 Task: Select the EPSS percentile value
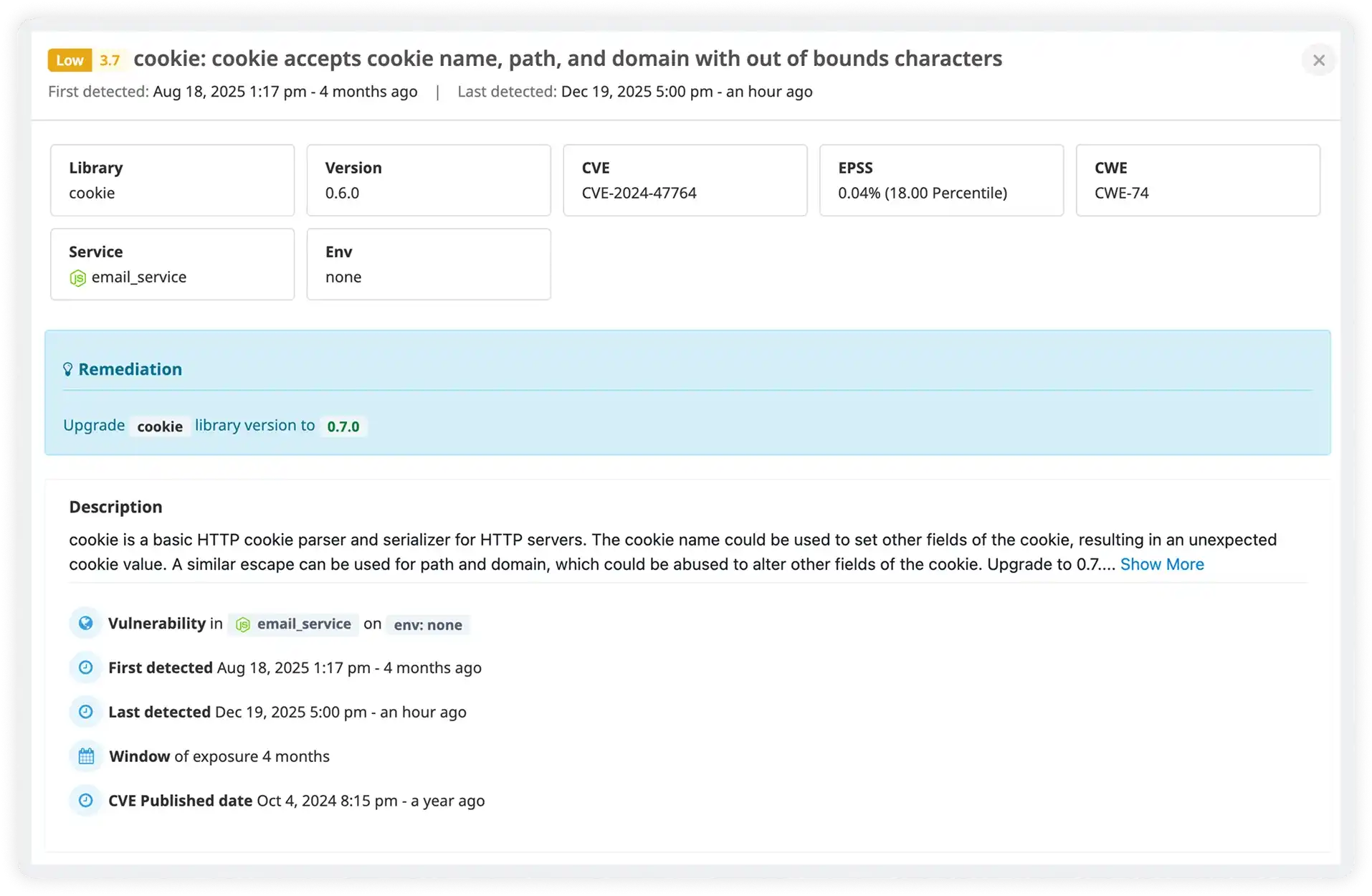pos(923,193)
